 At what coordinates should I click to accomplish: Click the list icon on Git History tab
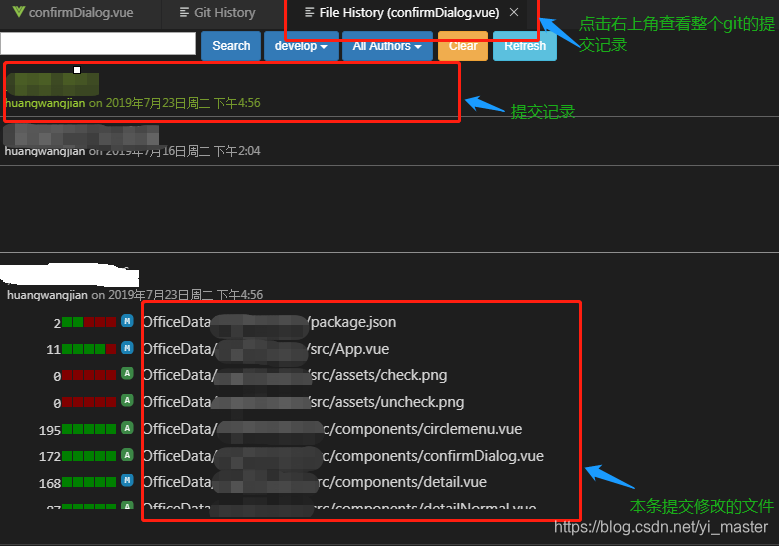[184, 12]
